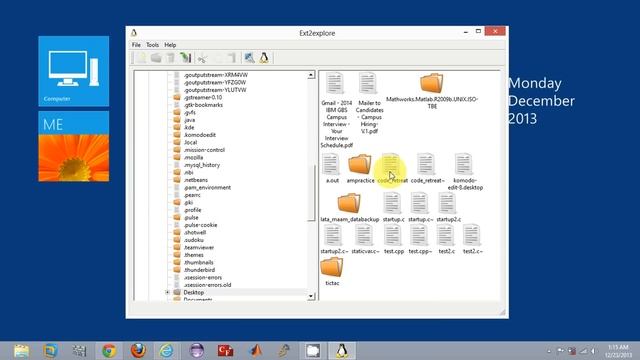
Task: Select the Gmail IBM GBS Interview Schedule.pdf file
Action: pyautogui.click(x=336, y=110)
